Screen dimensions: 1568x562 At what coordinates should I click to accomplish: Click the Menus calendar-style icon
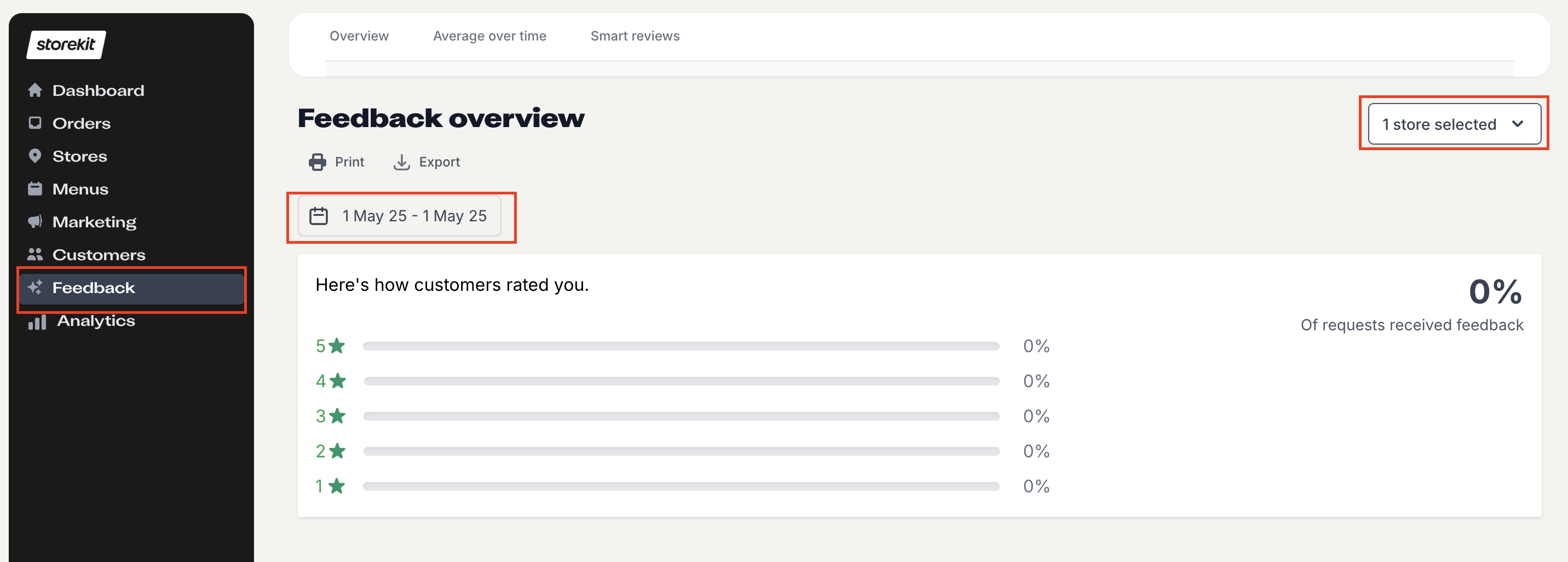[35, 189]
